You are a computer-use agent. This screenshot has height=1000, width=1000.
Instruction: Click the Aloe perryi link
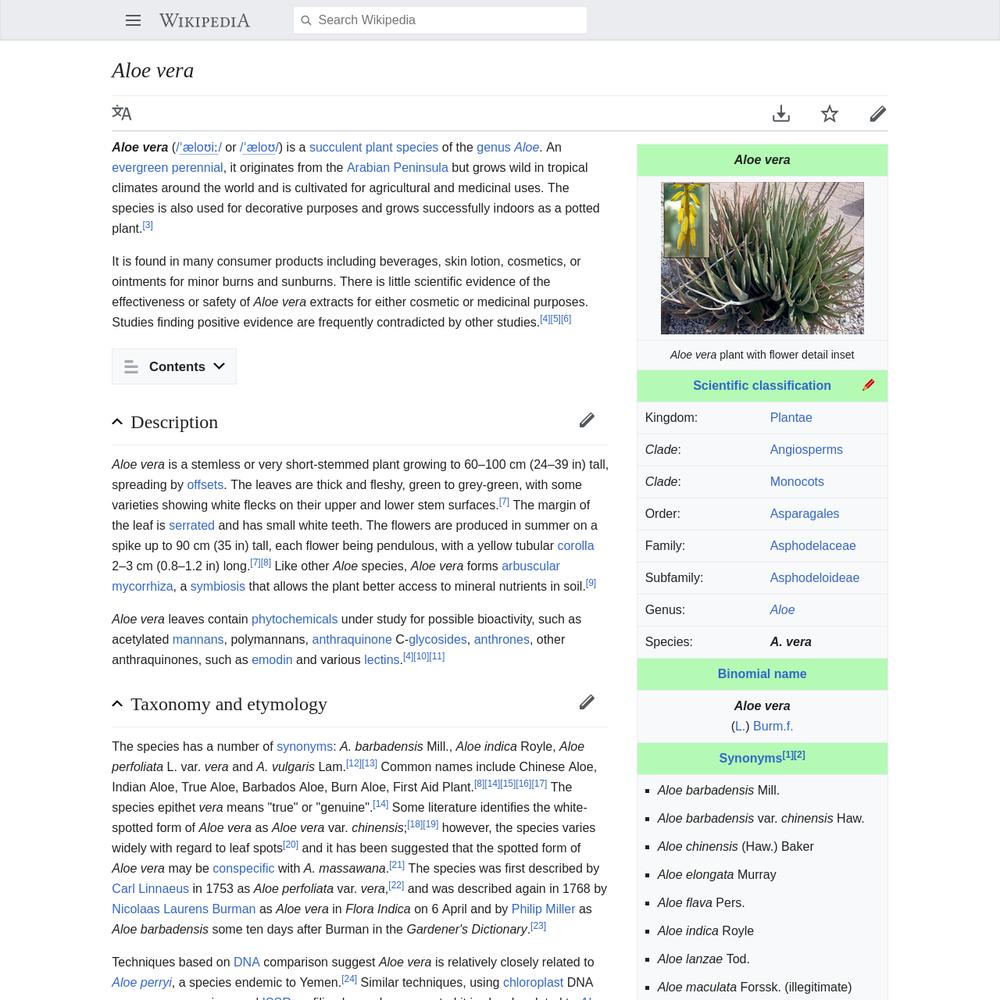[142, 983]
